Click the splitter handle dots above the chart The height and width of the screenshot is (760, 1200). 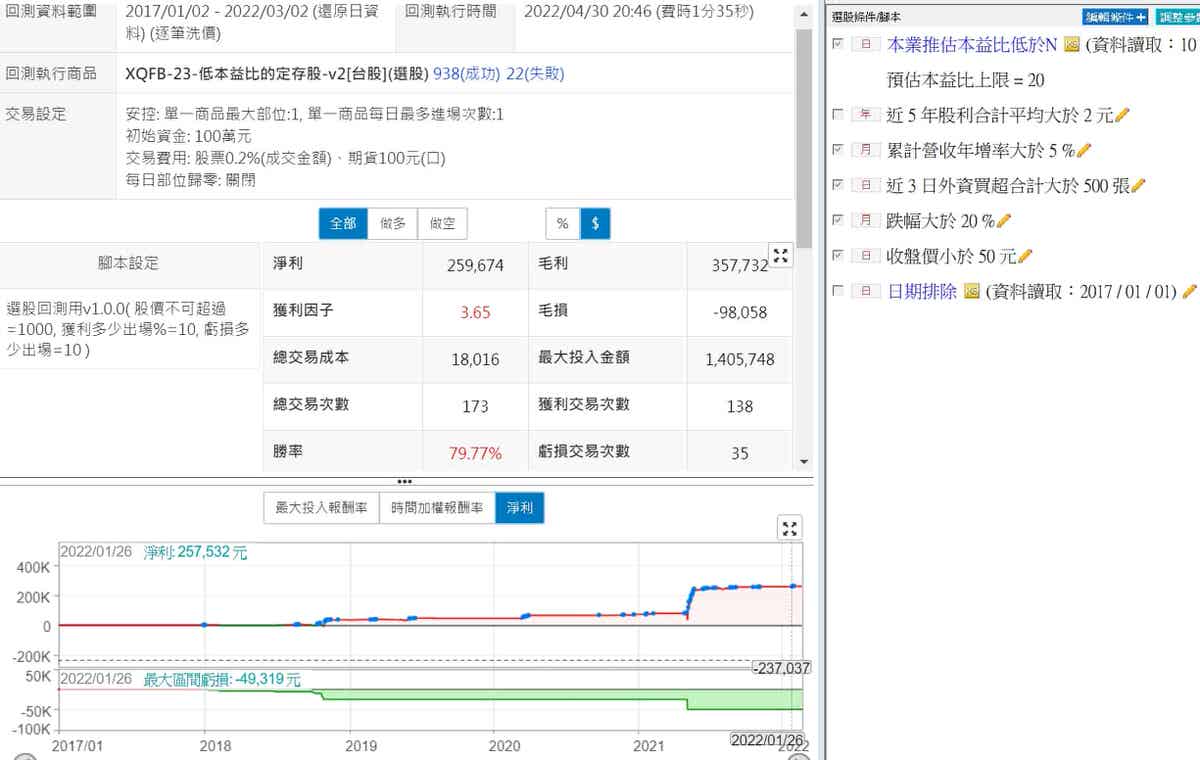point(405,481)
